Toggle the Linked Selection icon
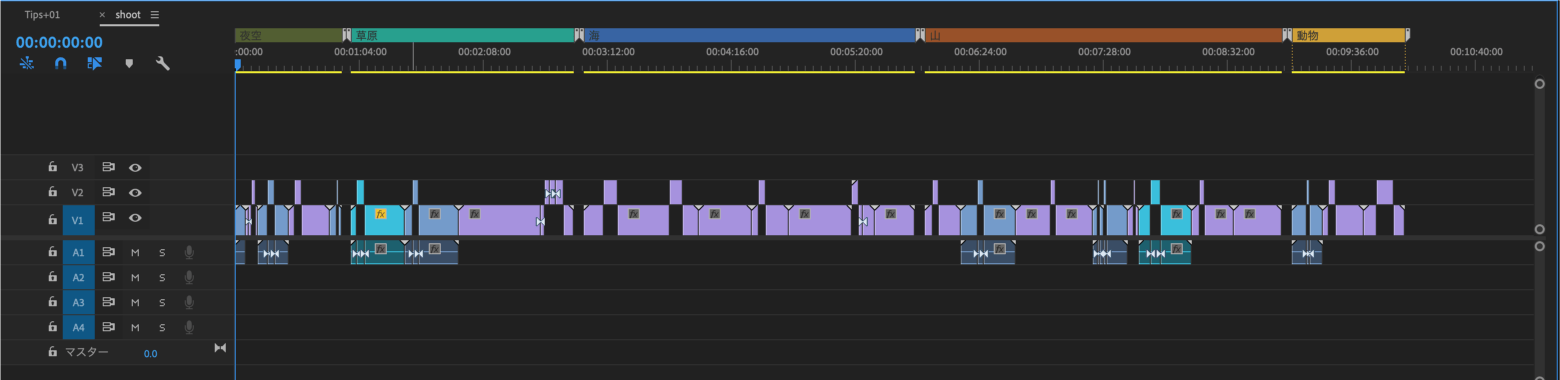Viewport: 1560px width, 380px height. [x=94, y=63]
